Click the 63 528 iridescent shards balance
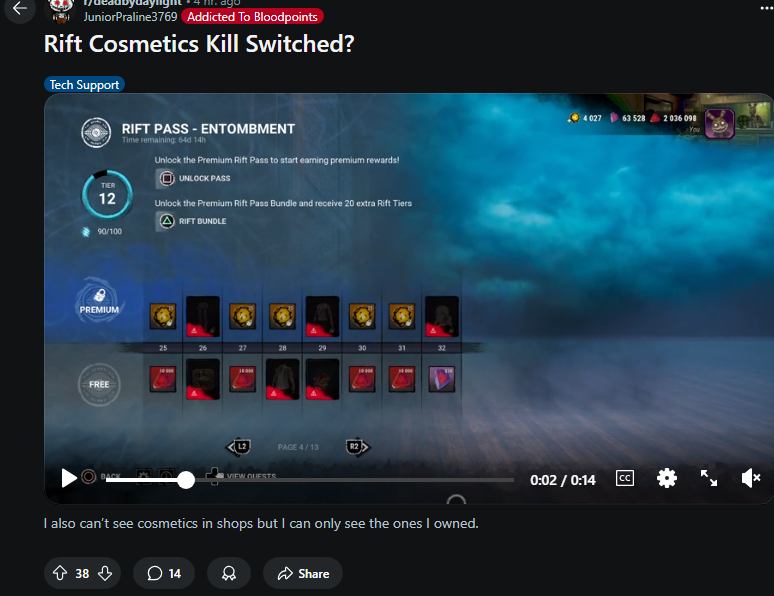 [x=628, y=118]
